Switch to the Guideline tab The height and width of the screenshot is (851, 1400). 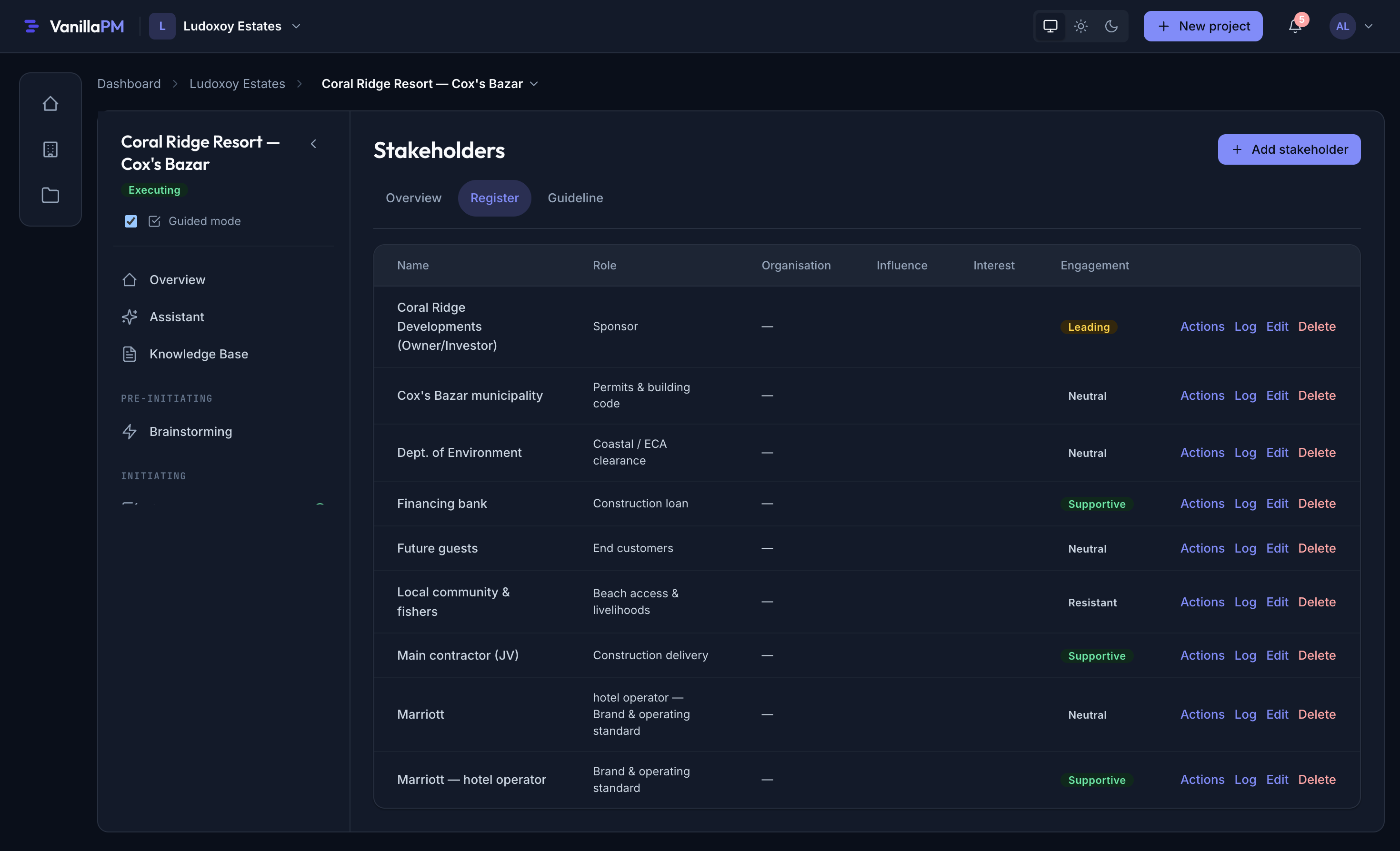coord(575,198)
